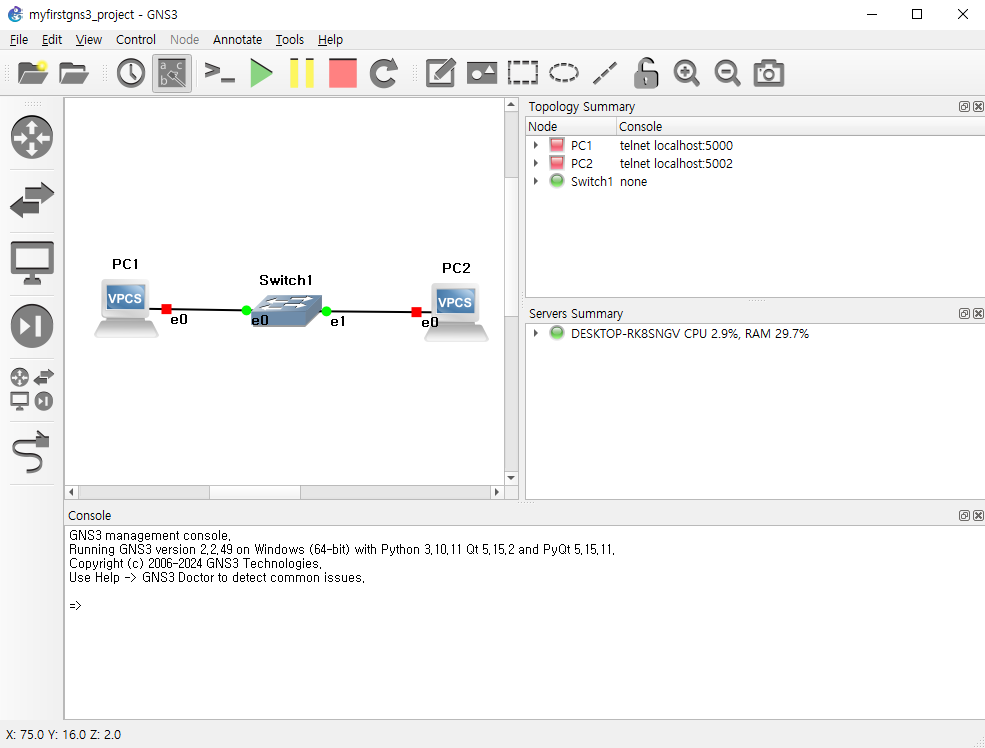Click in the GNS3 console input area
The image size is (985, 748).
coord(524,622)
